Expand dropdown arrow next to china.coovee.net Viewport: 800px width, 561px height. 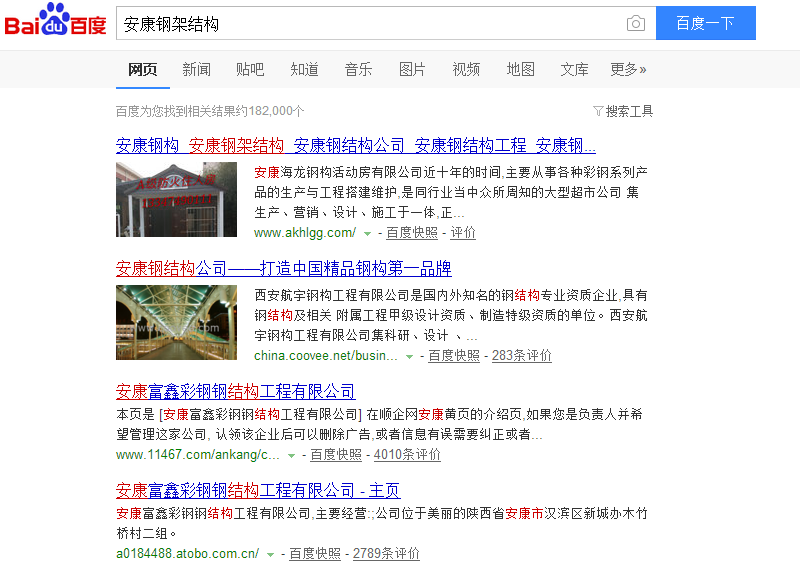pyautogui.click(x=409, y=356)
